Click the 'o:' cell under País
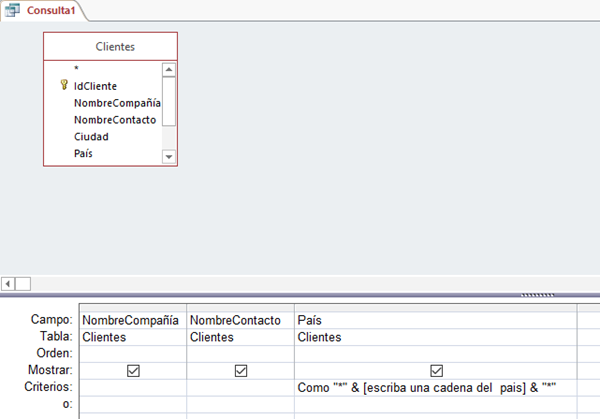Viewport: 600px width, 419px height. (x=435, y=404)
